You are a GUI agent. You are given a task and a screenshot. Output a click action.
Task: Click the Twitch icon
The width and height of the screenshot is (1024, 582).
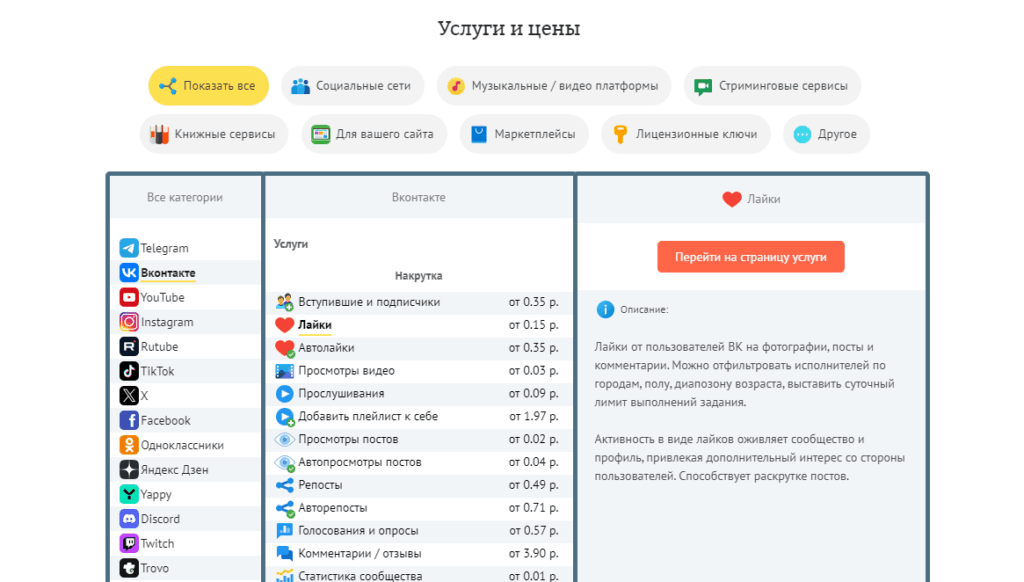pyautogui.click(x=129, y=543)
